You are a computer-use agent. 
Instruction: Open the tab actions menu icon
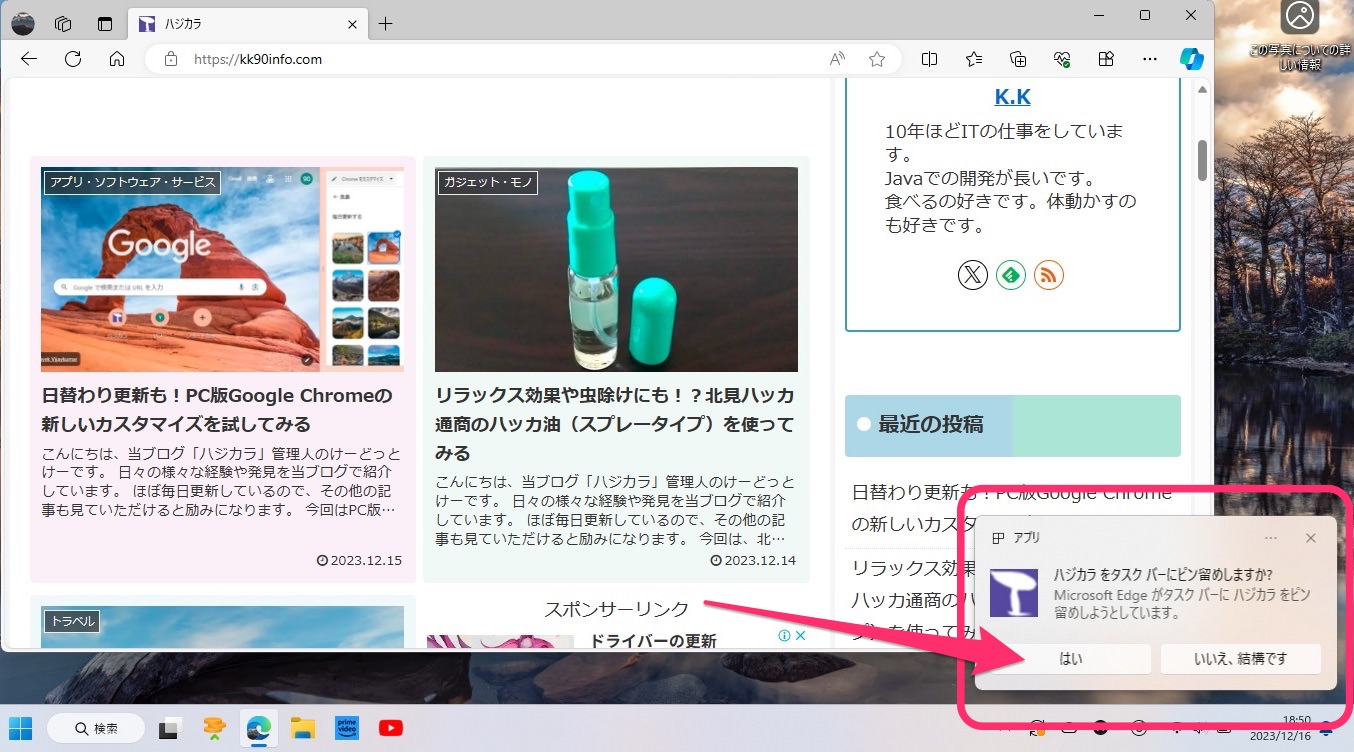(x=105, y=24)
